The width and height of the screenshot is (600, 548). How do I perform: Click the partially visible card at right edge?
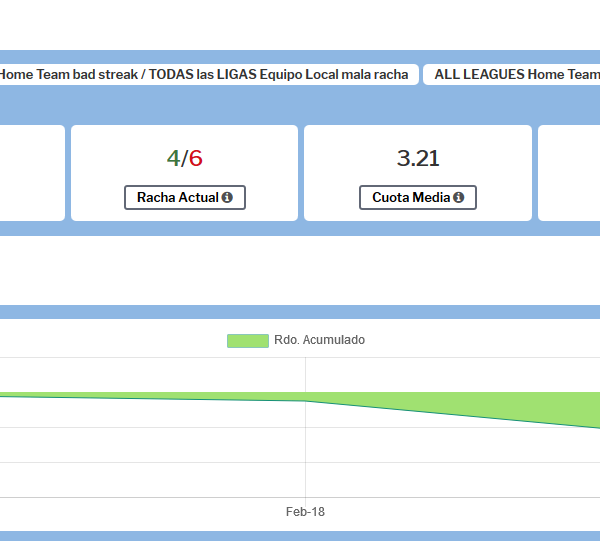570,172
